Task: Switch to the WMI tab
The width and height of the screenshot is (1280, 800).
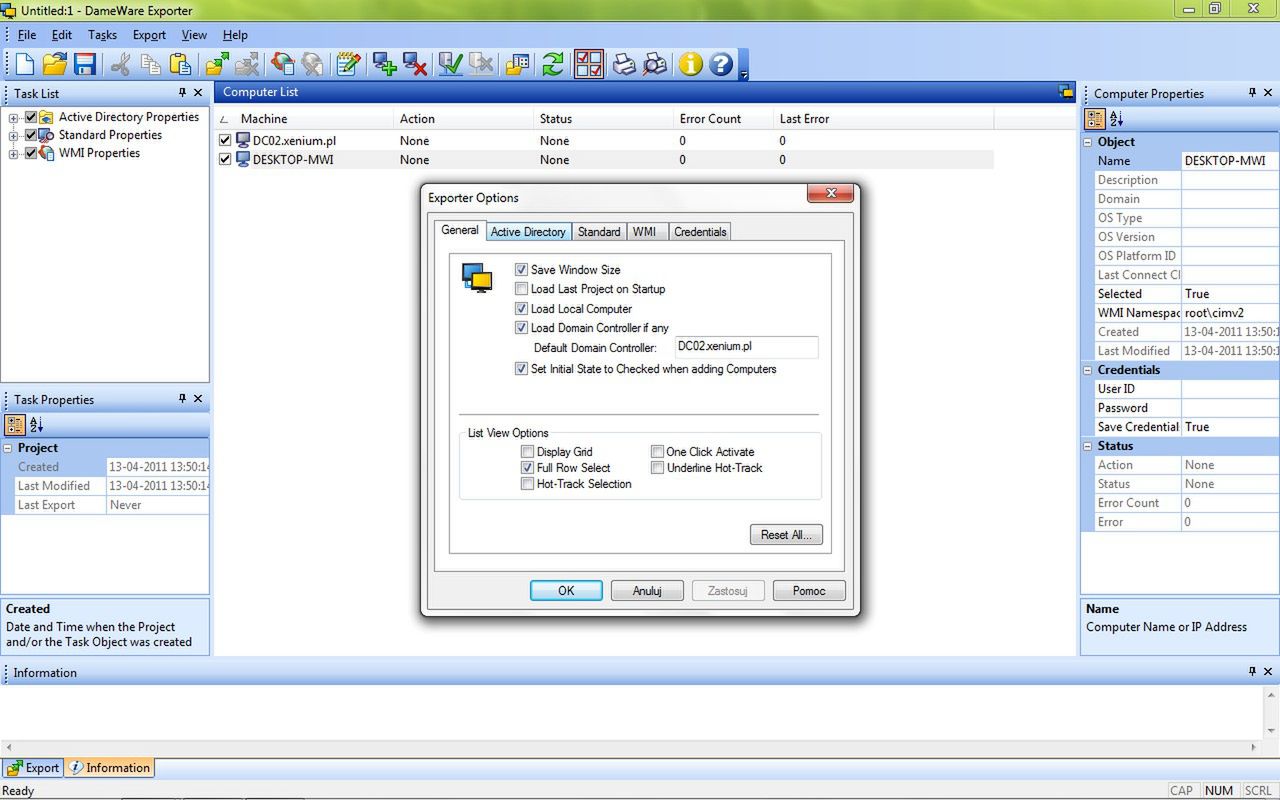Action: (x=645, y=232)
